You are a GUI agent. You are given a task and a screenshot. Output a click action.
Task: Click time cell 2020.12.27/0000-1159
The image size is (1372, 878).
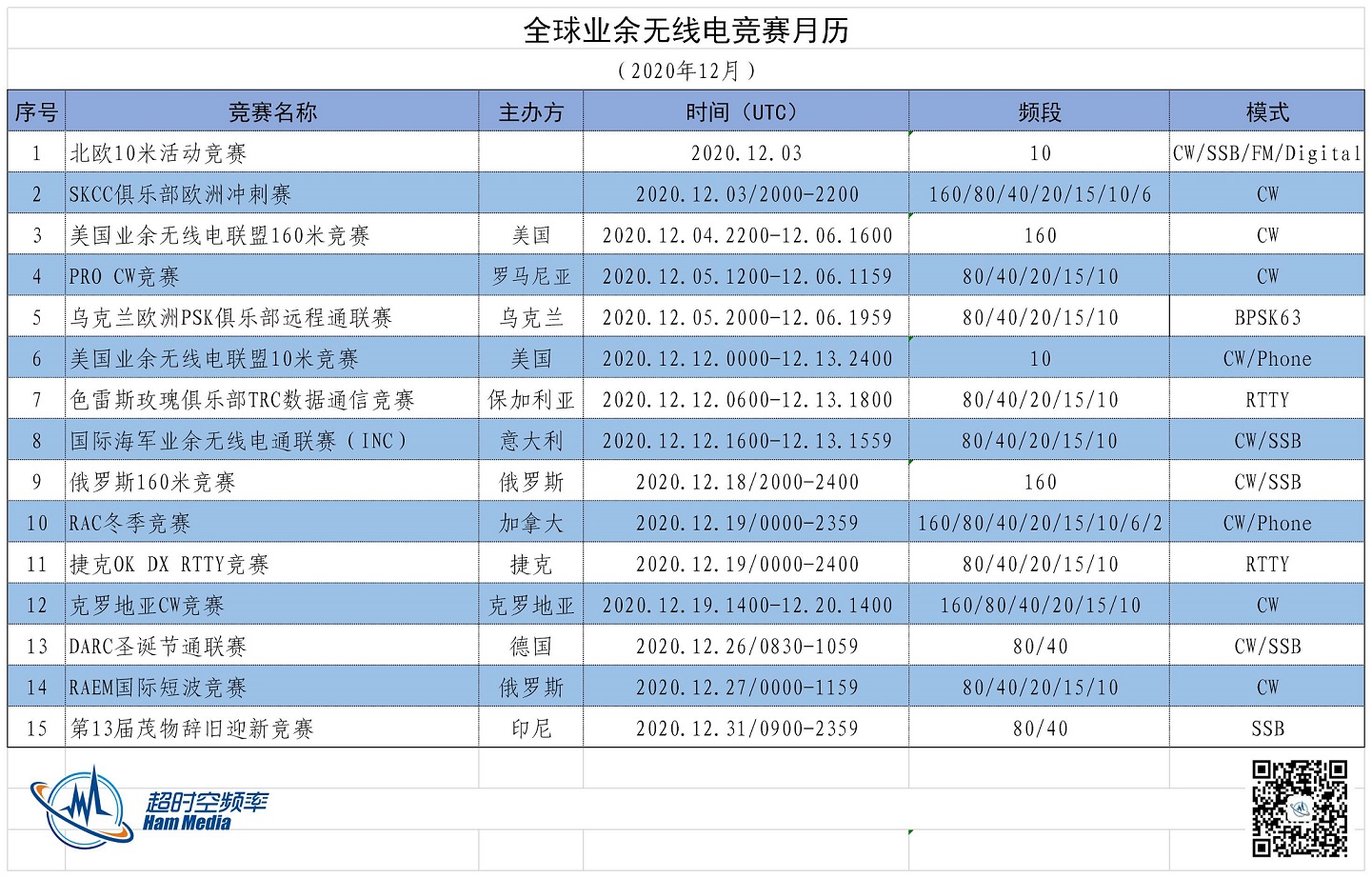[746, 687]
